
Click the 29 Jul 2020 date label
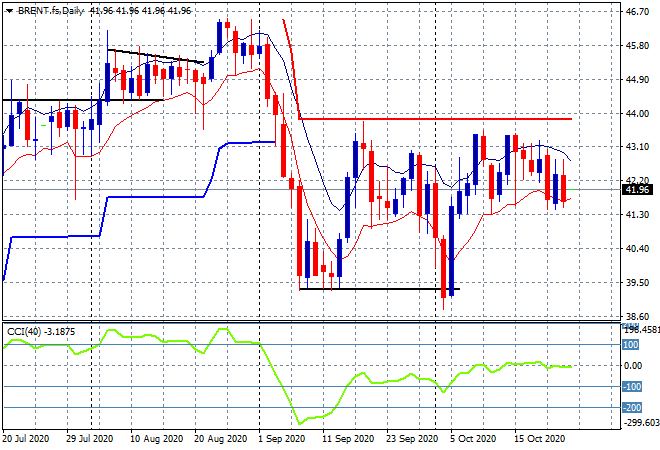(x=89, y=439)
